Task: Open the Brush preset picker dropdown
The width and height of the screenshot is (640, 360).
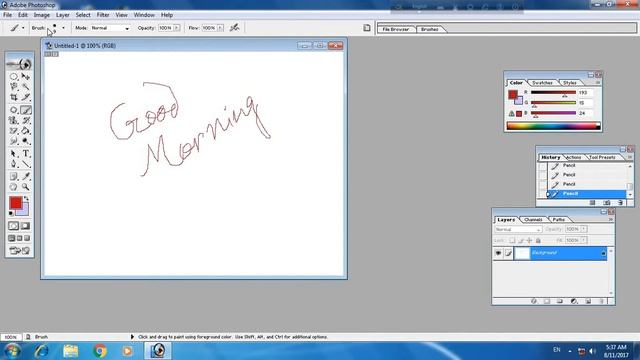Action: (x=63, y=28)
